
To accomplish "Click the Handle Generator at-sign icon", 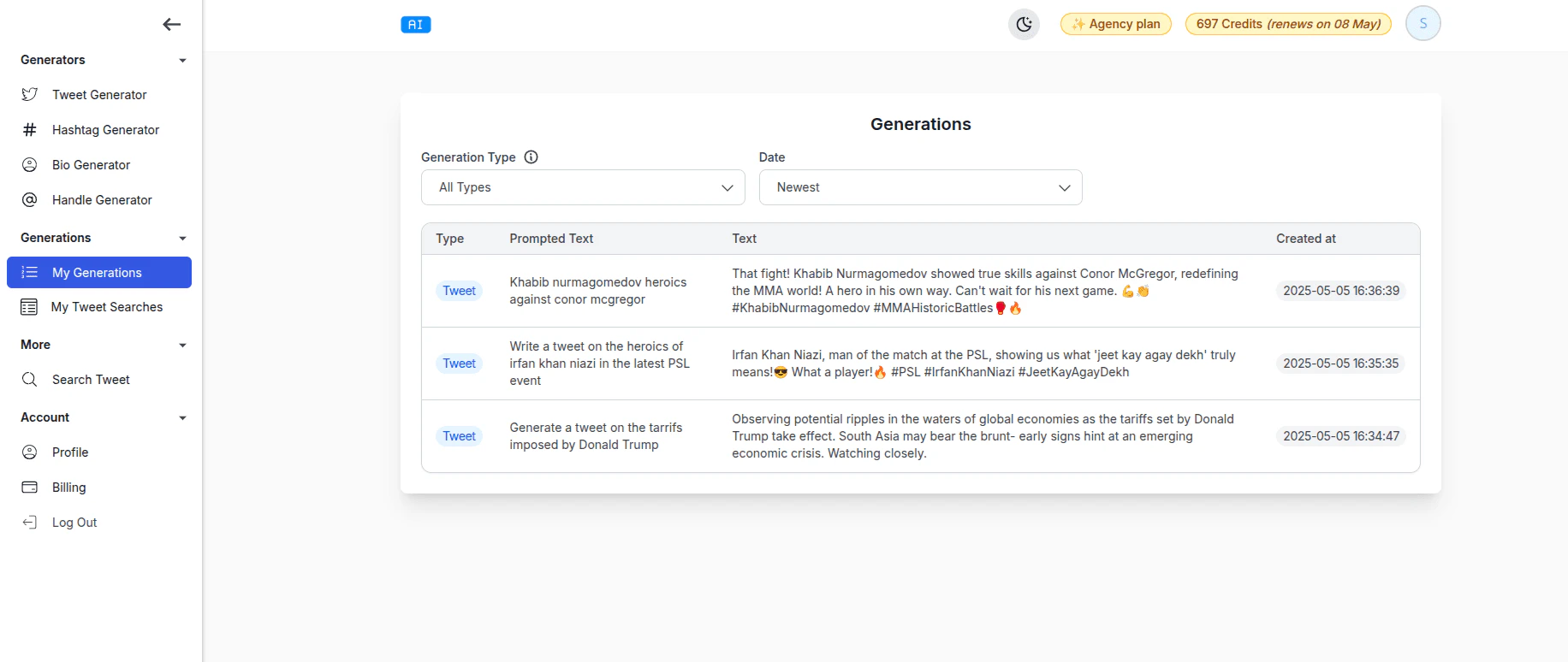I will tap(30, 200).
